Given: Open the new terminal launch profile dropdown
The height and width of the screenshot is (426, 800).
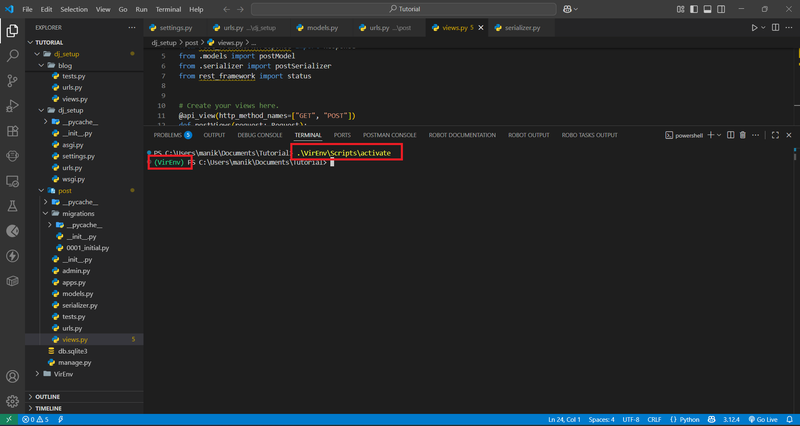Looking at the screenshot, I should coord(719,135).
